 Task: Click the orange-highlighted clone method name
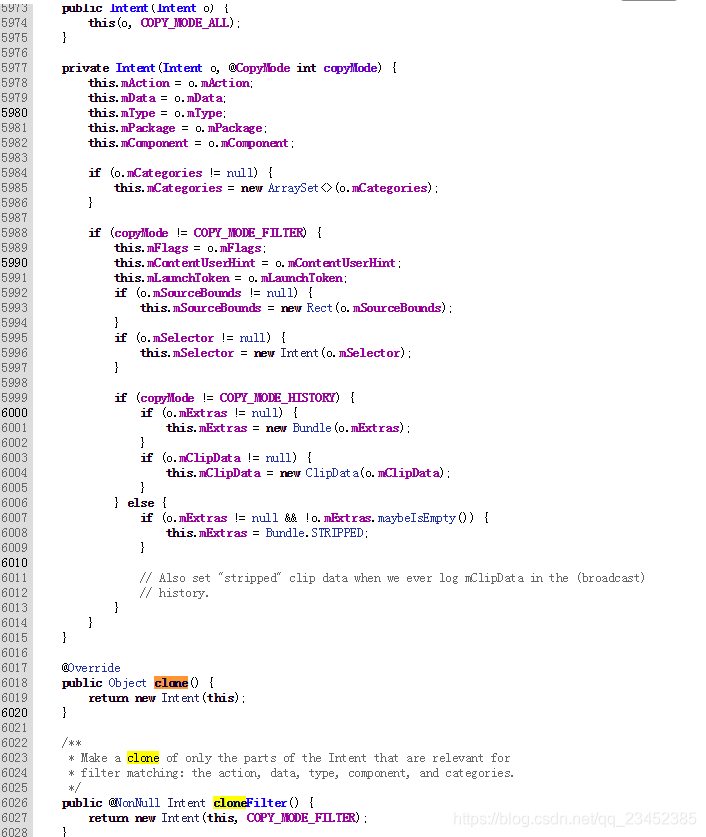pyautogui.click(x=171, y=683)
